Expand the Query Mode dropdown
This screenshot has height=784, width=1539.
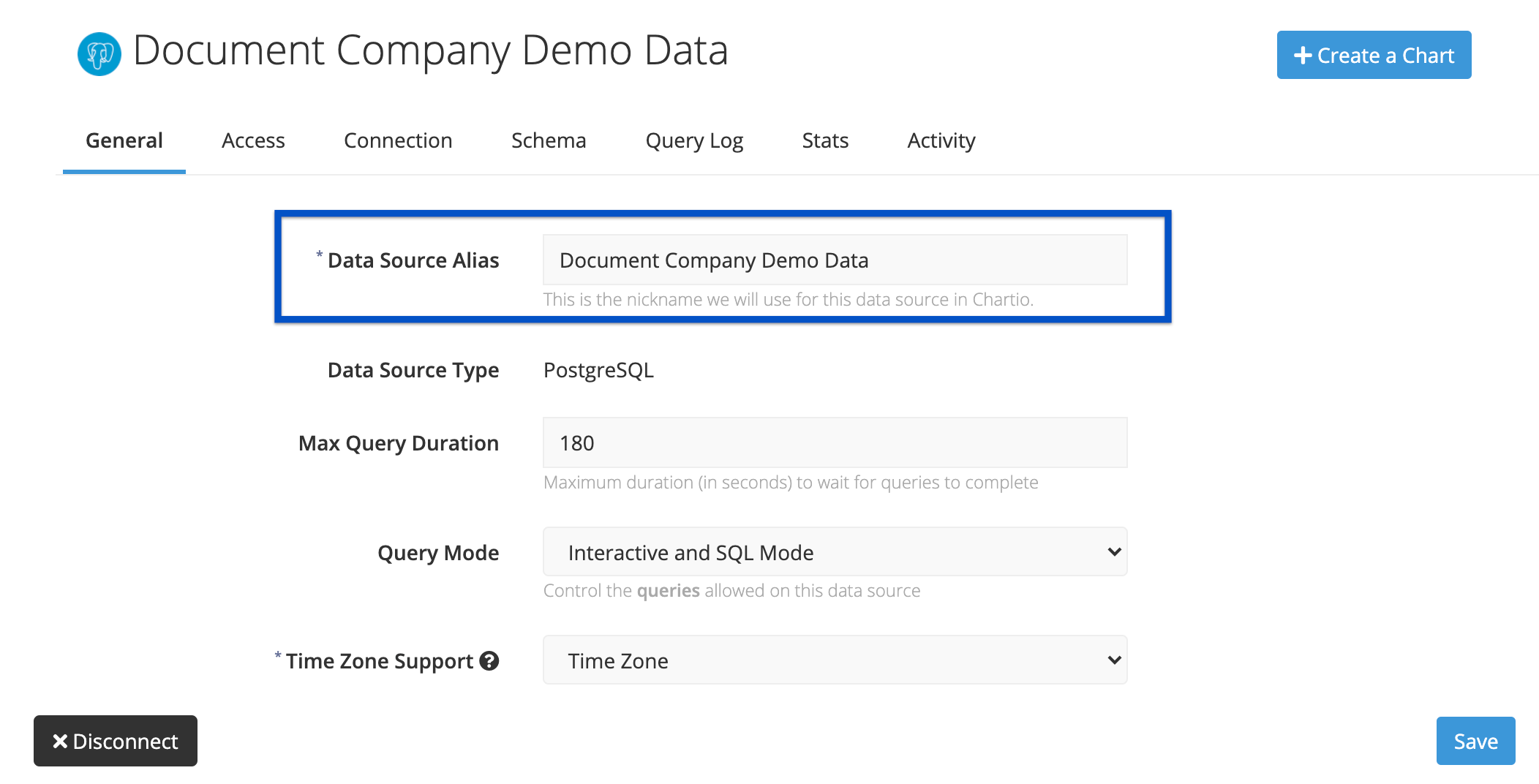[835, 551]
